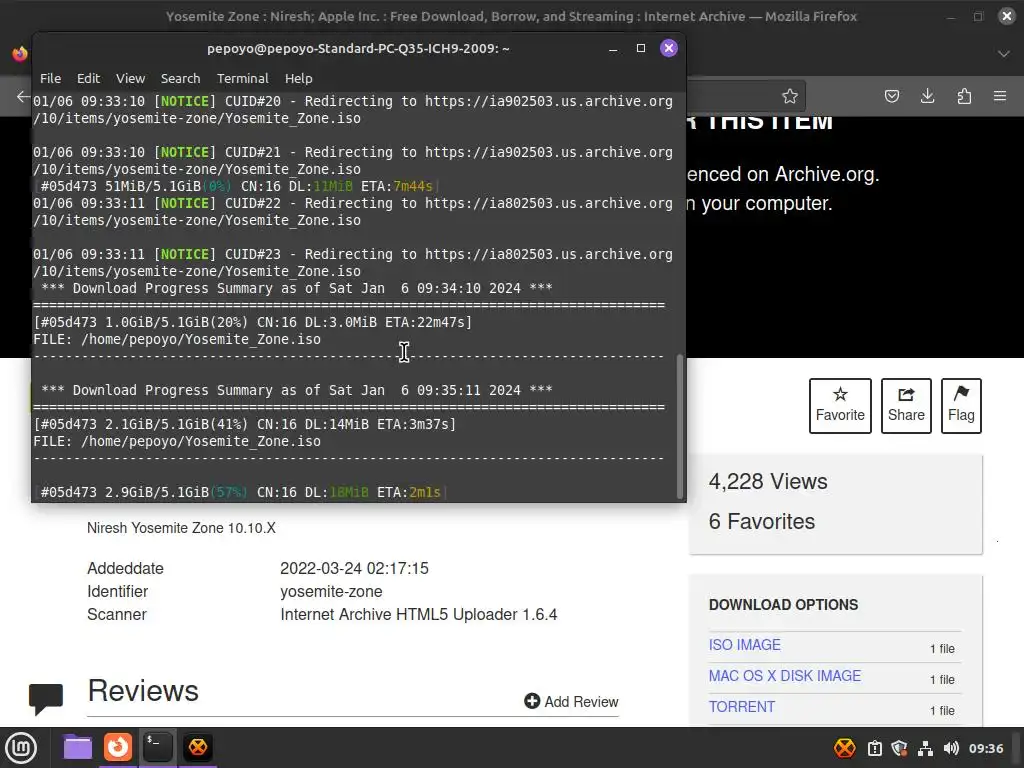Open Firefox extensions puzzle icon
Screen dimensions: 1024x768
pyautogui.click(x=964, y=97)
